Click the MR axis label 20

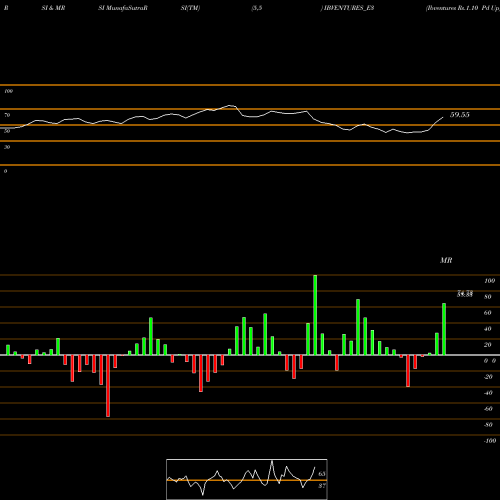[488, 345]
